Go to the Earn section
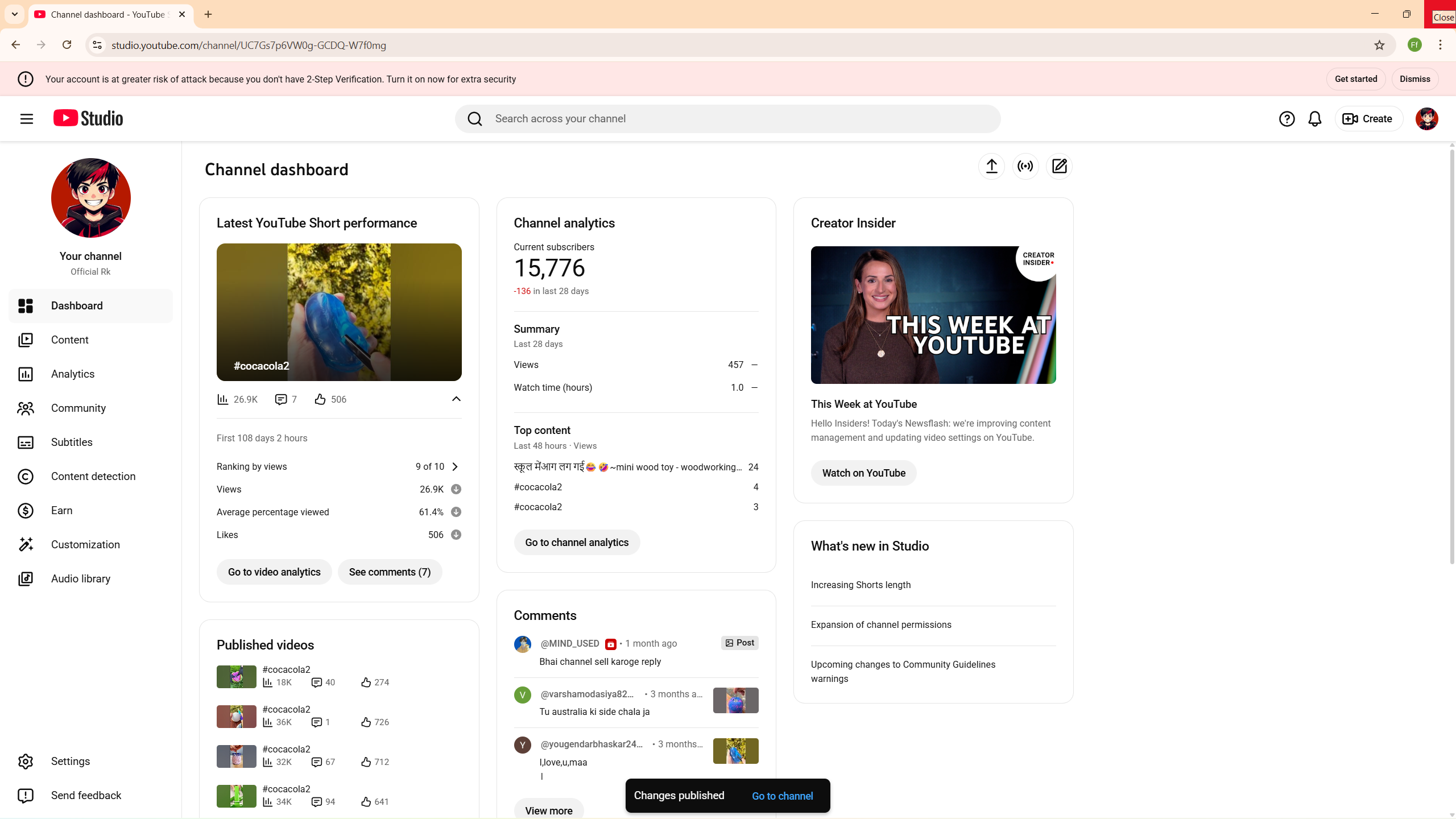This screenshot has height=819, width=1456. pyautogui.click(x=61, y=511)
